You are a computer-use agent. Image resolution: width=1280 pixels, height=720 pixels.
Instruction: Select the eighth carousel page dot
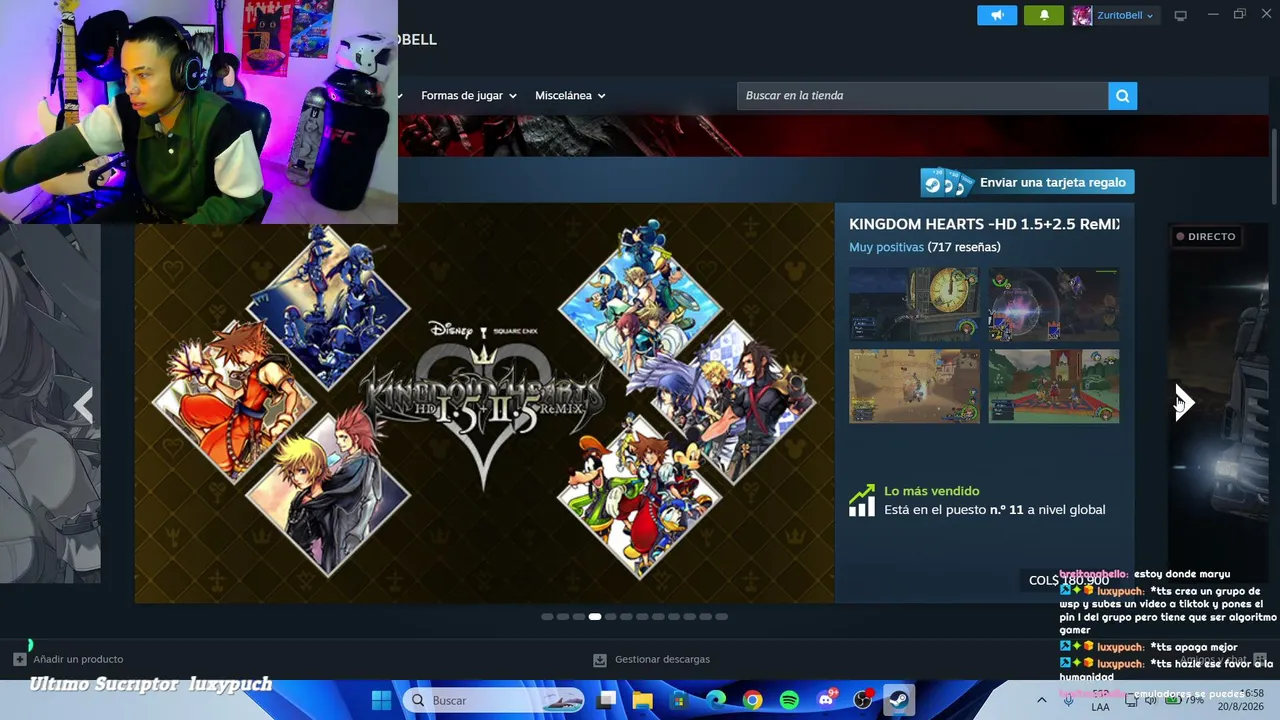658,617
